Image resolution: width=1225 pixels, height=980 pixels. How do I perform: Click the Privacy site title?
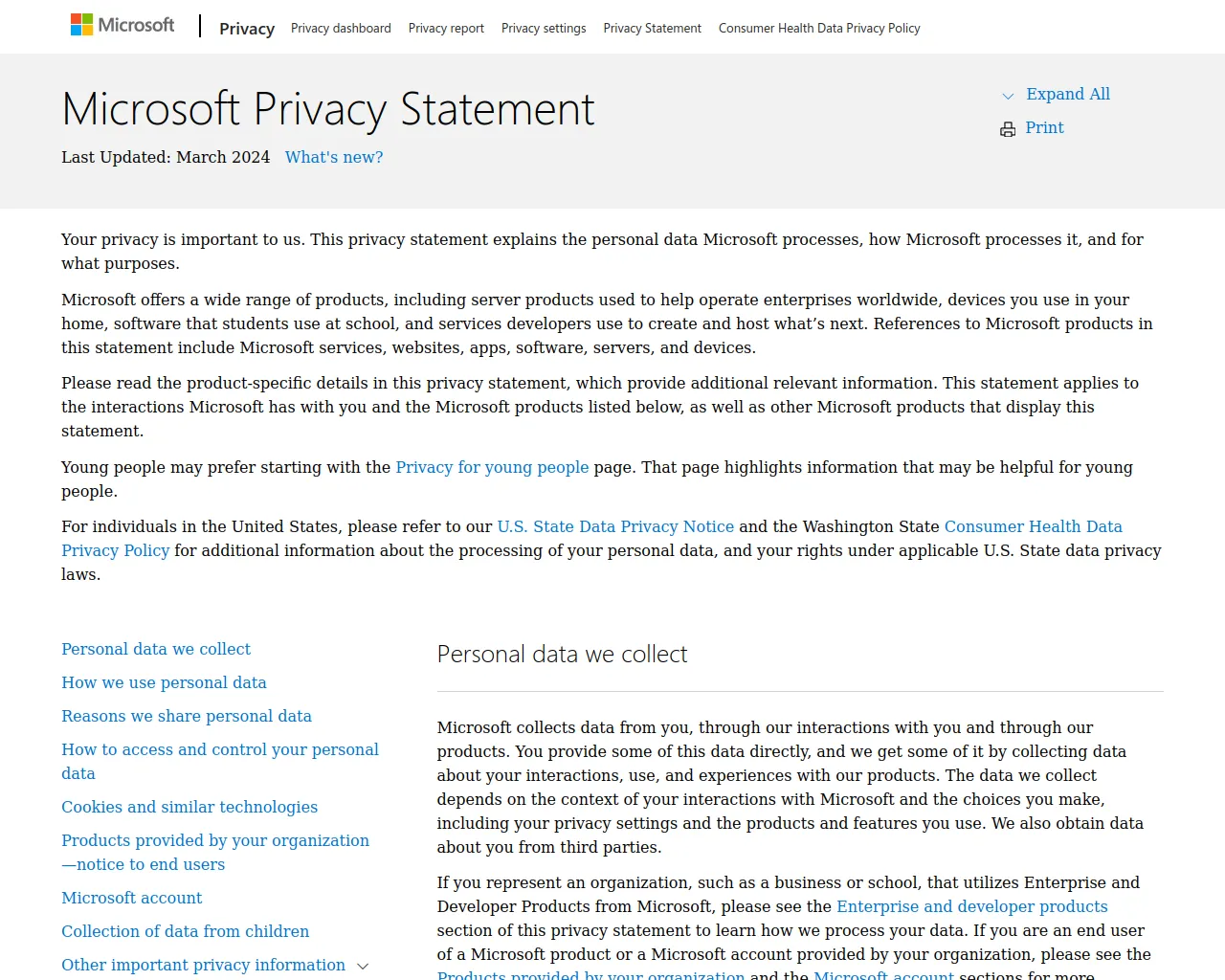click(247, 29)
